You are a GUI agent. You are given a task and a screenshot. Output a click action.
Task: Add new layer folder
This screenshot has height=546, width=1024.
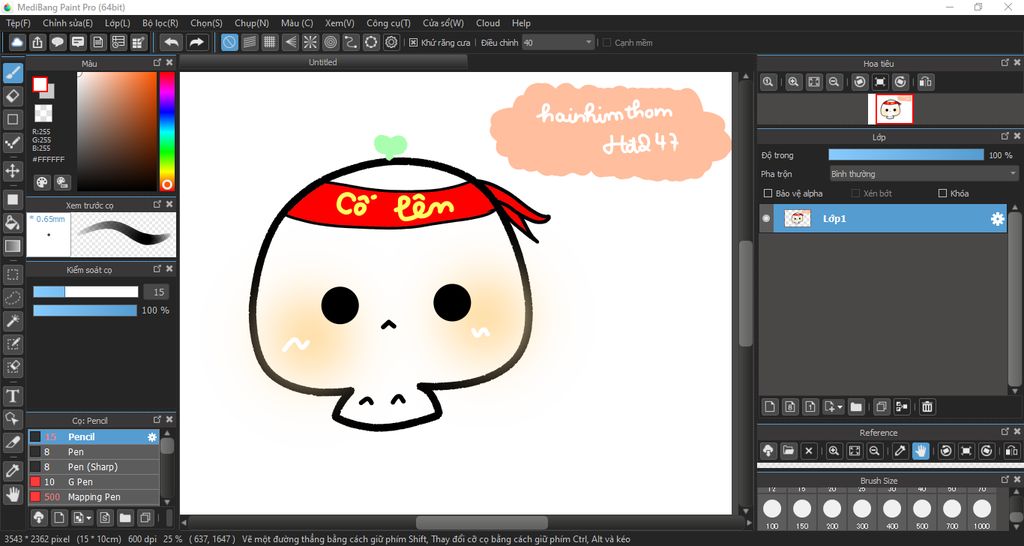(856, 407)
